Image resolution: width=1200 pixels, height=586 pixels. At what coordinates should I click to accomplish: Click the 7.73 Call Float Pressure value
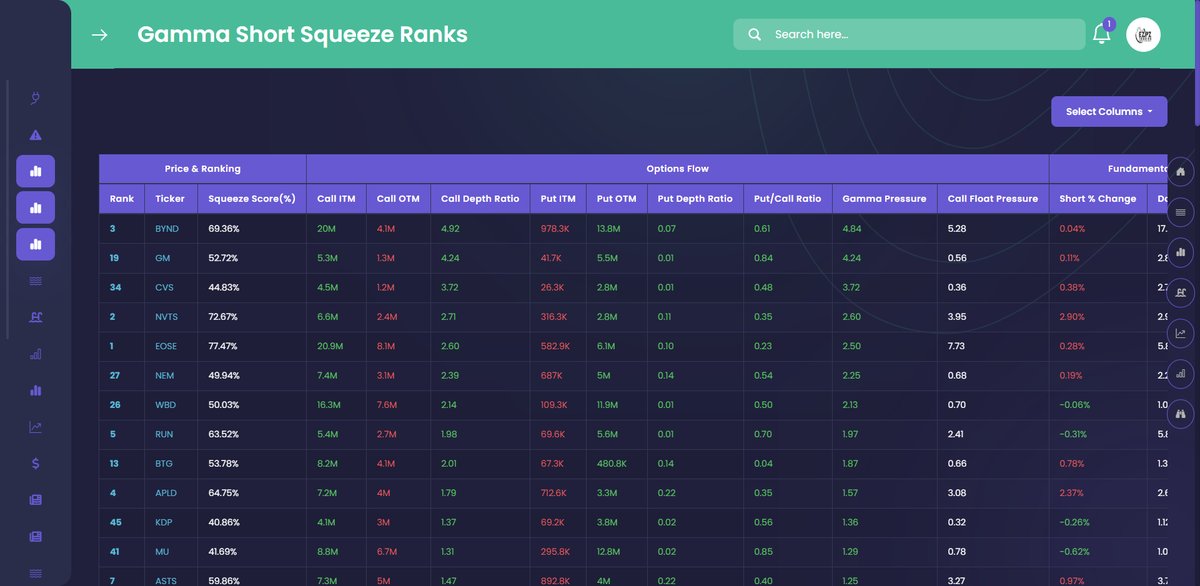(956, 346)
